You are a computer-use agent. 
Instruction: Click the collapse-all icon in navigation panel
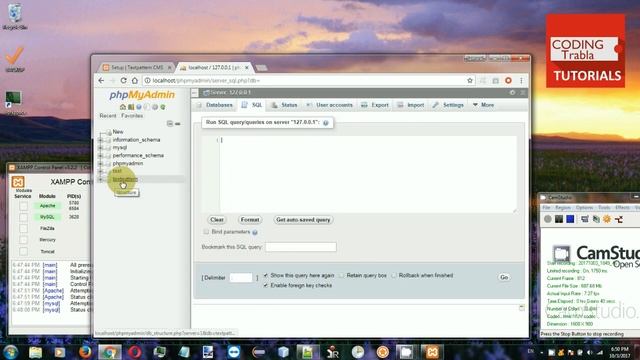pyautogui.click(x=170, y=124)
